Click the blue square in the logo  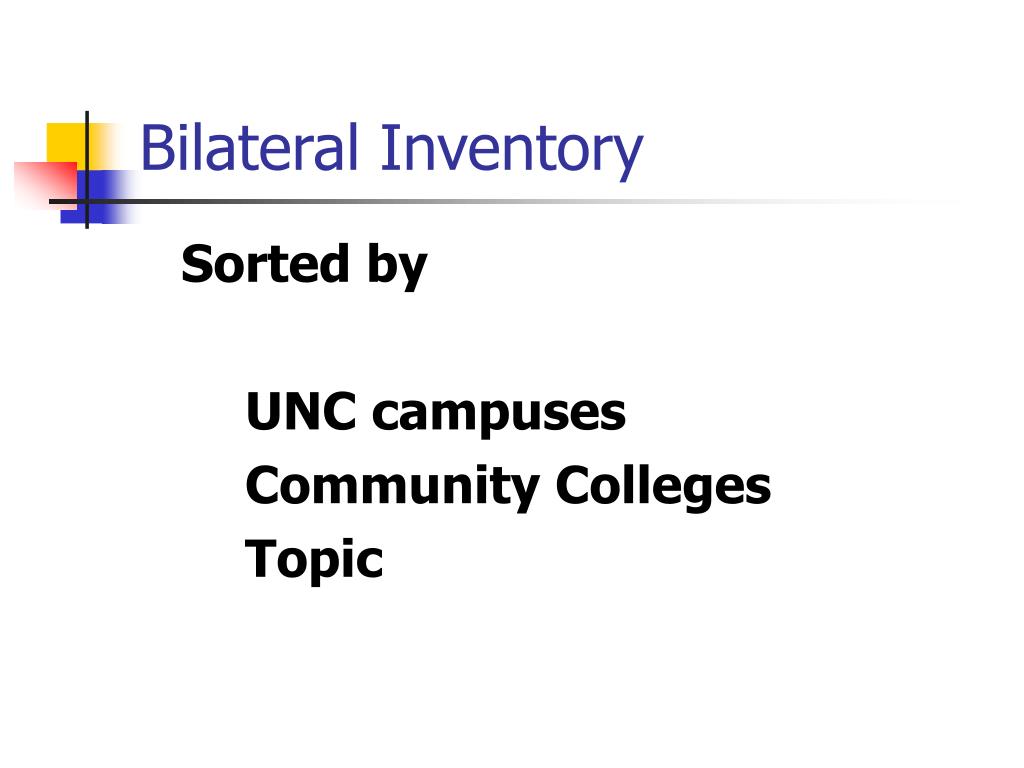pos(98,197)
